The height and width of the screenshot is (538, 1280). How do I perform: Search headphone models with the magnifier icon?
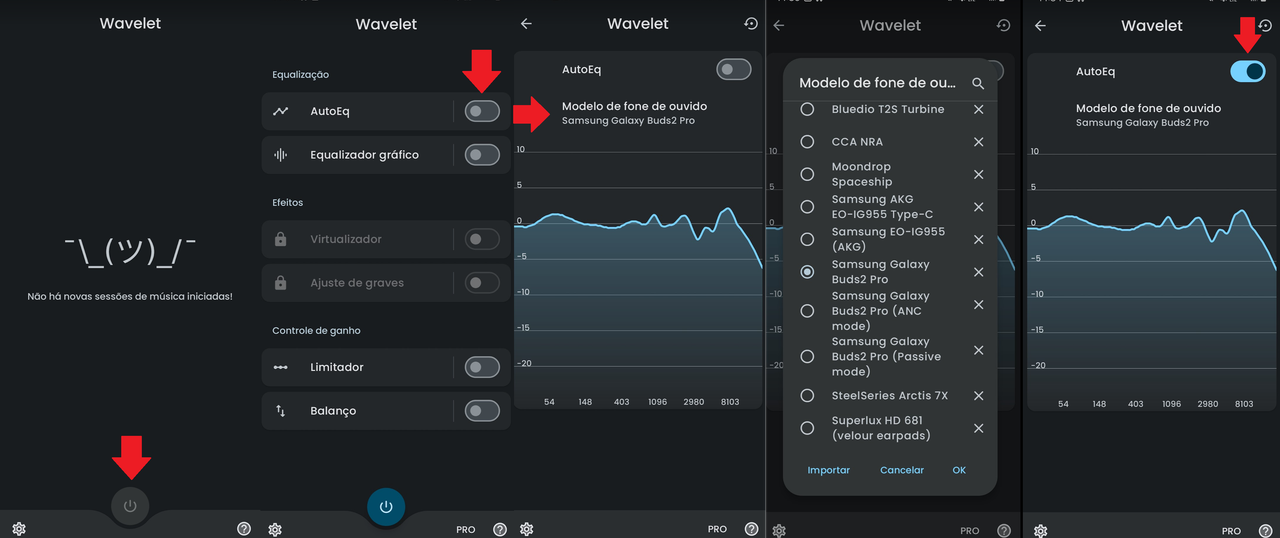978,84
